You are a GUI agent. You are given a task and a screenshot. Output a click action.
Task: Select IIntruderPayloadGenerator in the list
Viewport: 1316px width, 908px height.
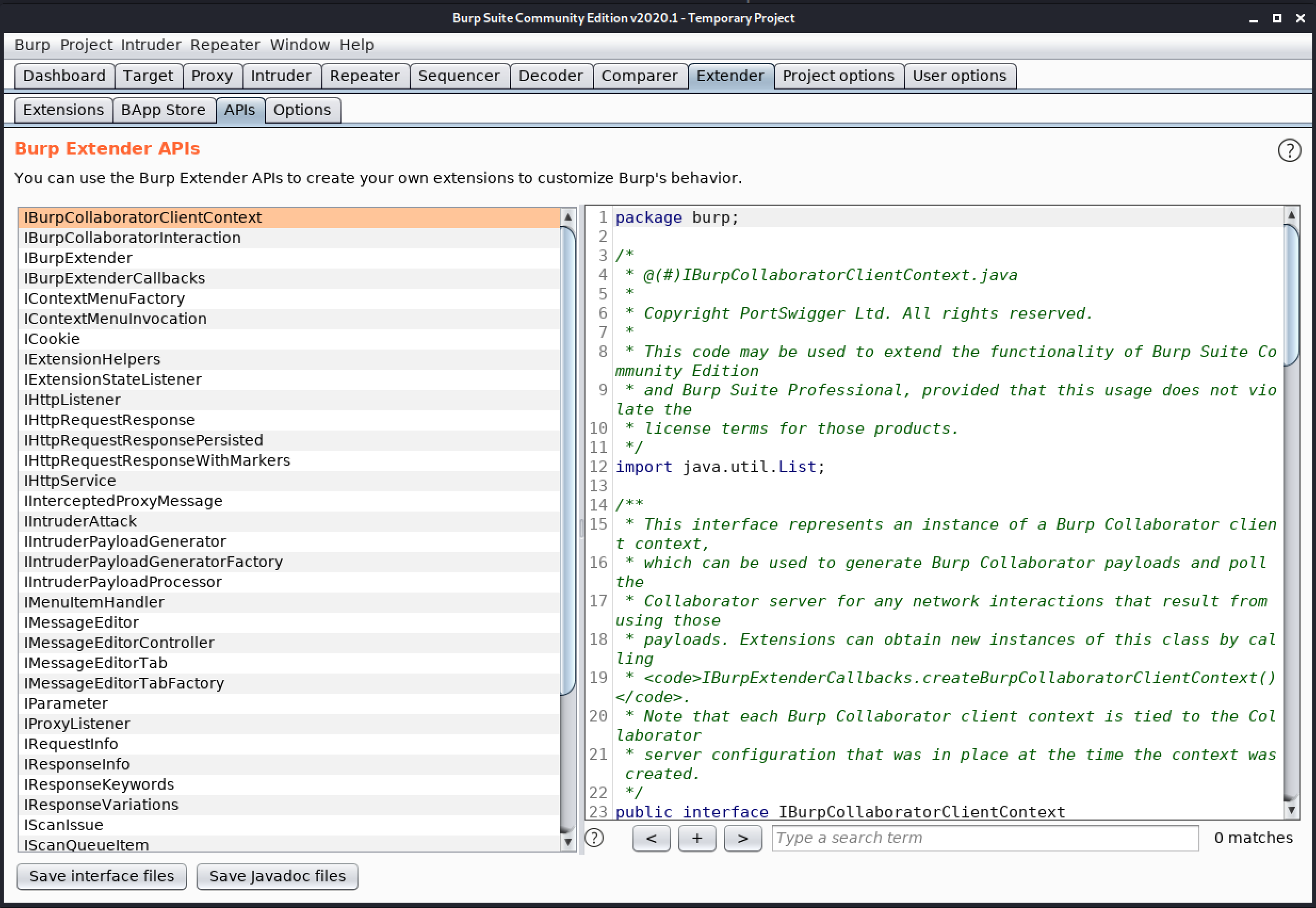tap(289, 541)
